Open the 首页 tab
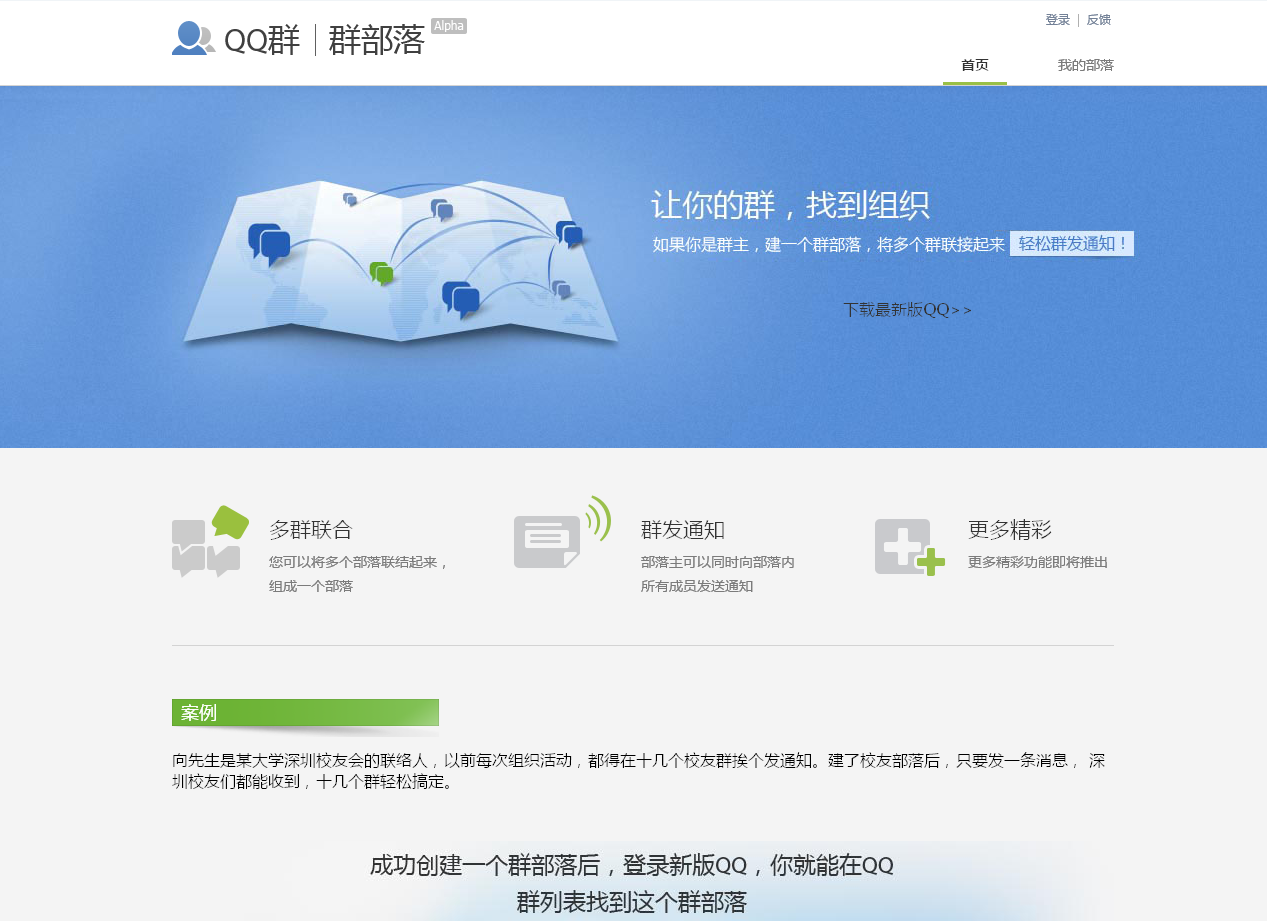This screenshot has height=921, width=1267. pyautogui.click(x=975, y=65)
